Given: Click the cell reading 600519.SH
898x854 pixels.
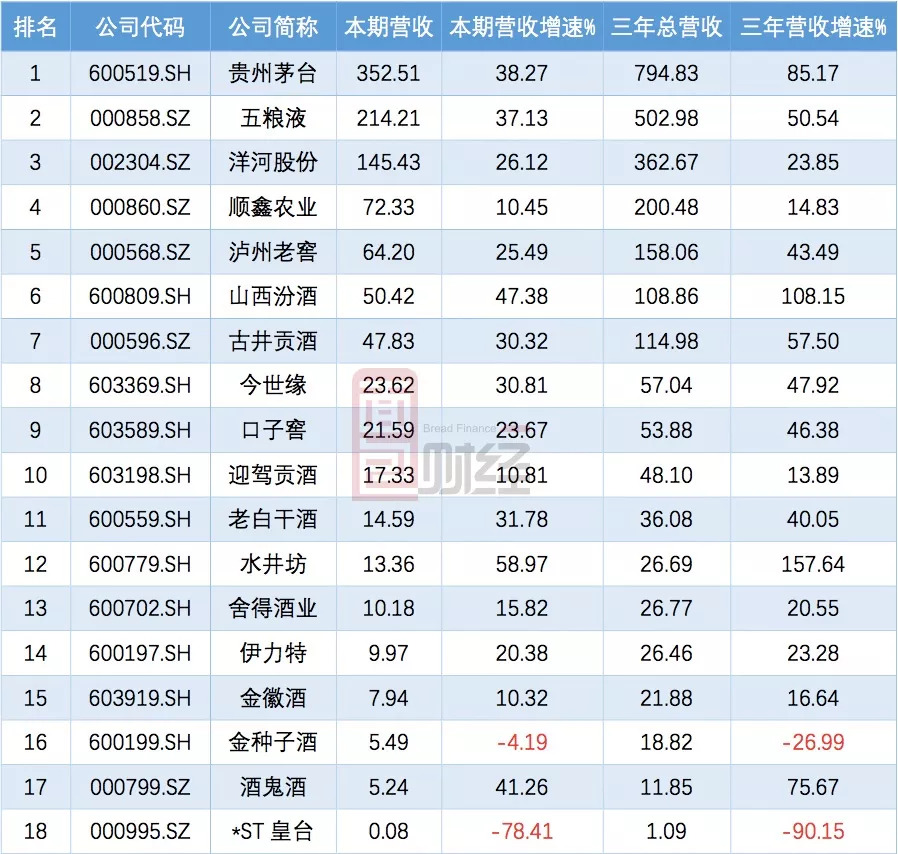Looking at the screenshot, I should pos(140,73).
